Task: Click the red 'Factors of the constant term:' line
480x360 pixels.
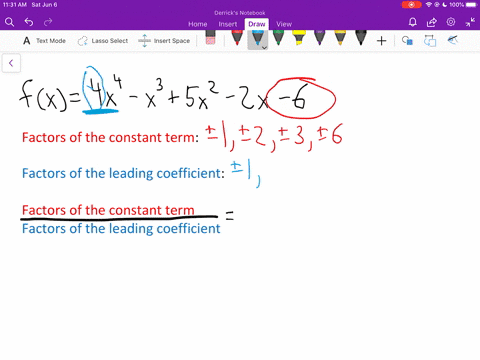Action: [110, 137]
